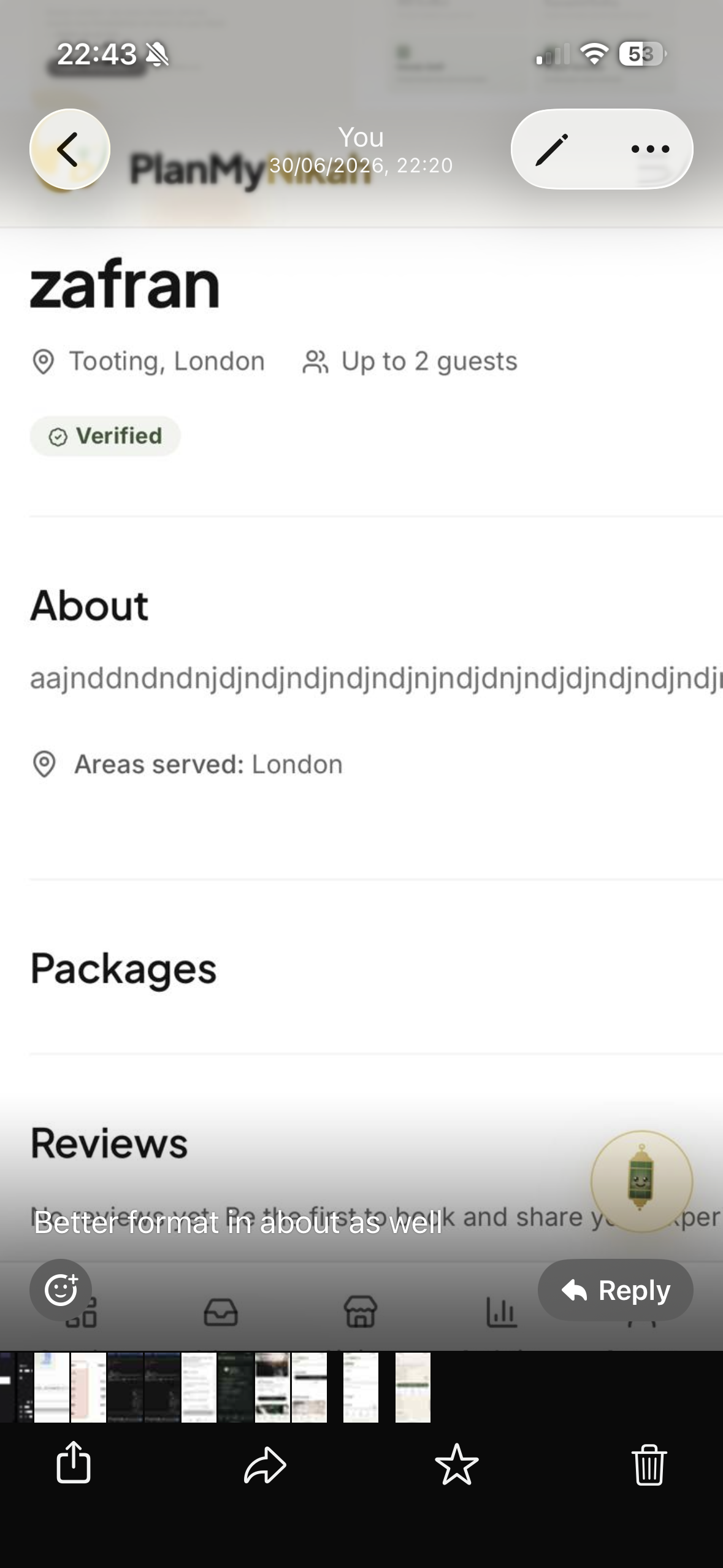Star this media message
The width and height of the screenshot is (723, 1568).
(457, 1464)
